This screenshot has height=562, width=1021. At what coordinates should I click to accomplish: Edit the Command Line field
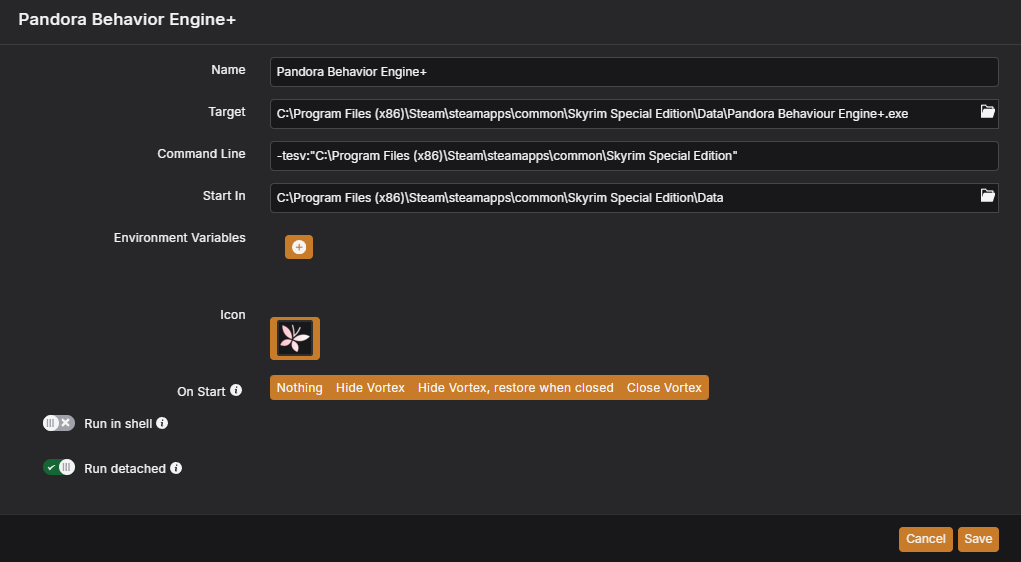click(x=634, y=156)
